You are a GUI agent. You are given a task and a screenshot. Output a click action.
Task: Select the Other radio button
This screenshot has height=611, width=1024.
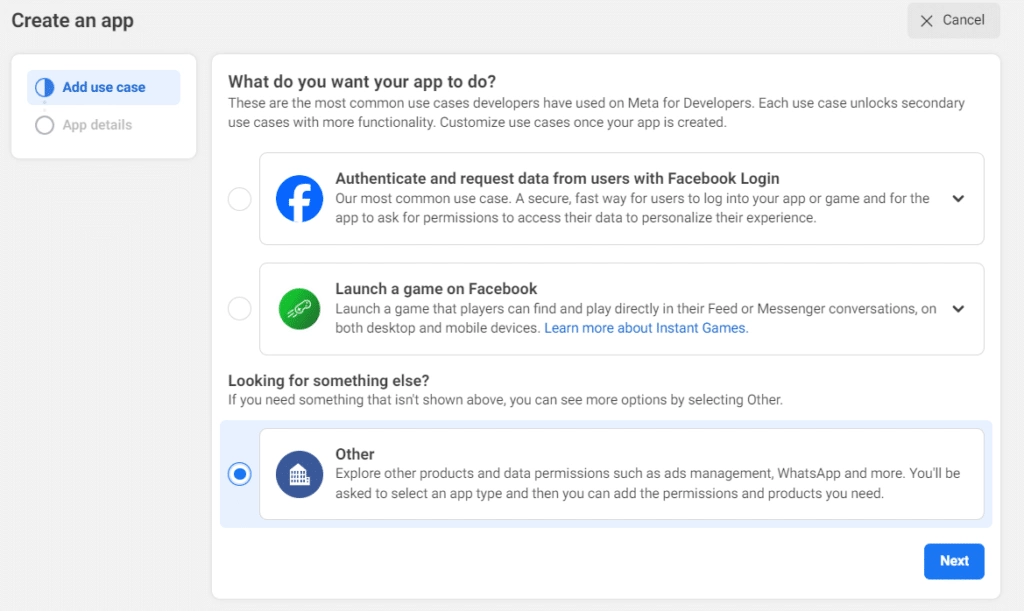pyautogui.click(x=240, y=474)
